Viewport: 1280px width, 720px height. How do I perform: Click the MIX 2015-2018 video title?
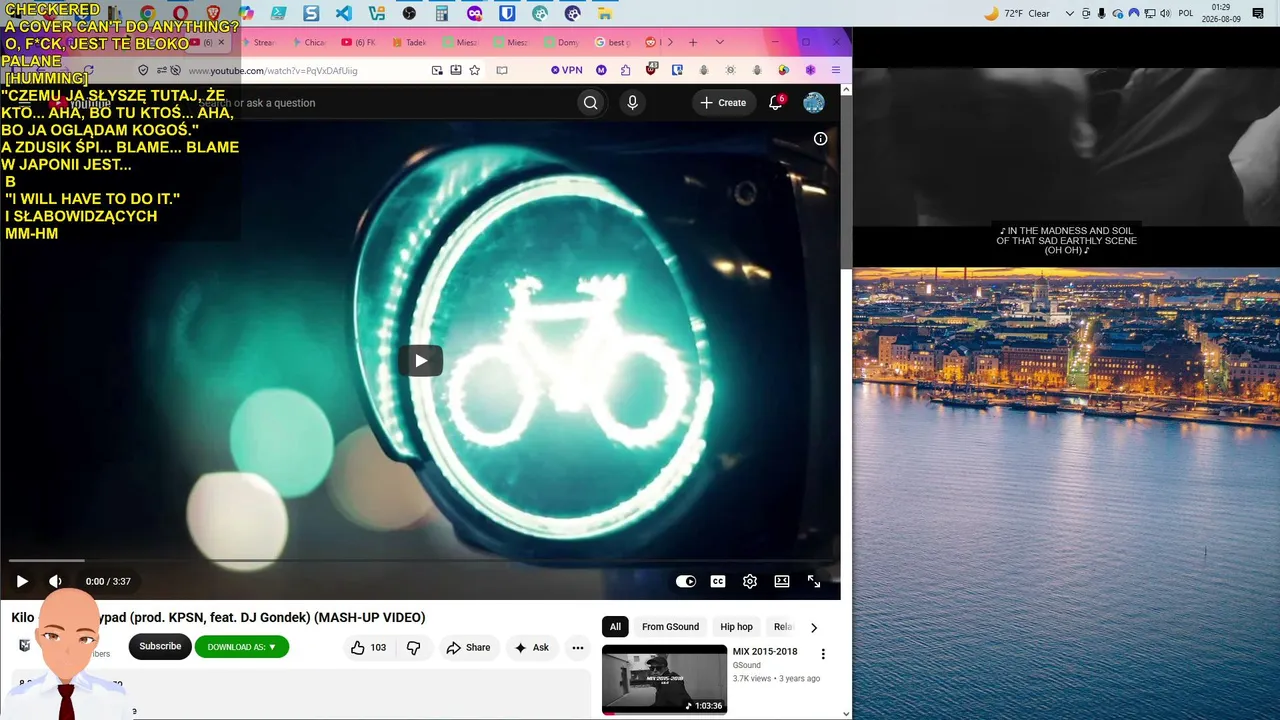coord(765,652)
